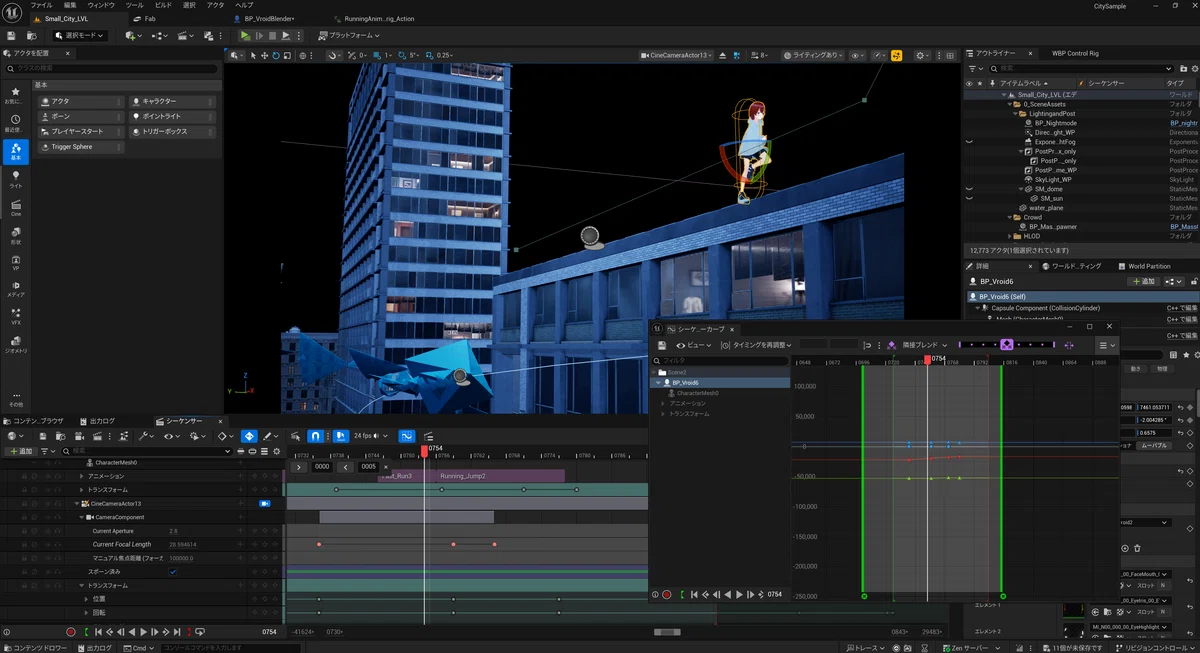Viewport: 1200px width, 653px height.
Task: Open the ライティングあり view mode dropdown
Action: point(813,55)
